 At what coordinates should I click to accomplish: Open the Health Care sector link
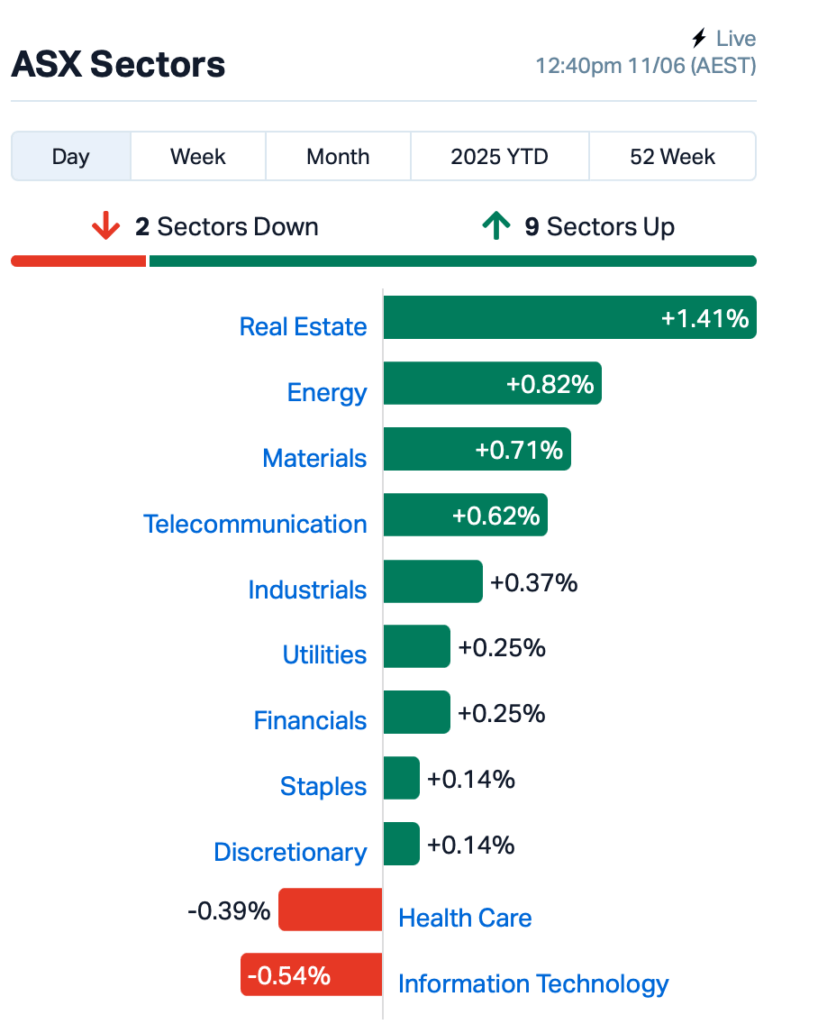pyautogui.click(x=465, y=918)
